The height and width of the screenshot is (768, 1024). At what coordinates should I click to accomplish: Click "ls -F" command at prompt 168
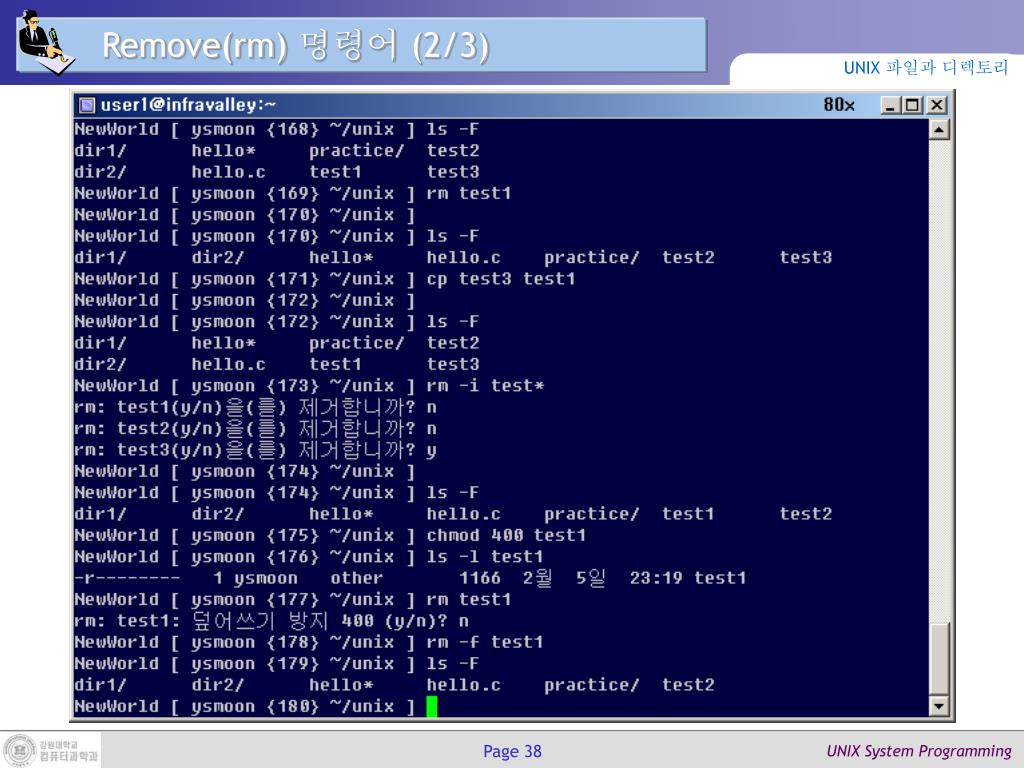(x=453, y=129)
